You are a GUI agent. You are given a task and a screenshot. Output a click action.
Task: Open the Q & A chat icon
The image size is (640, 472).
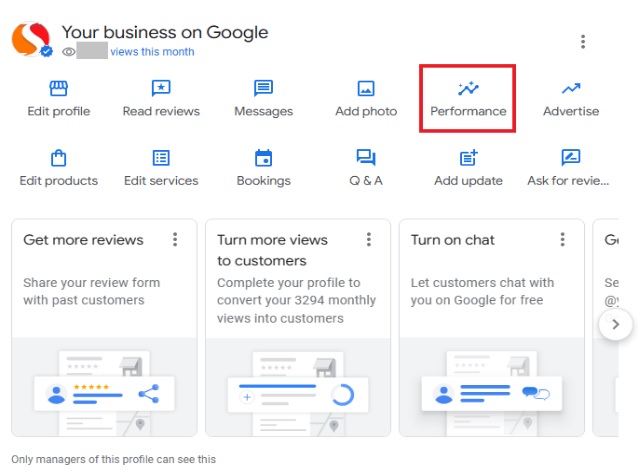pos(366,158)
